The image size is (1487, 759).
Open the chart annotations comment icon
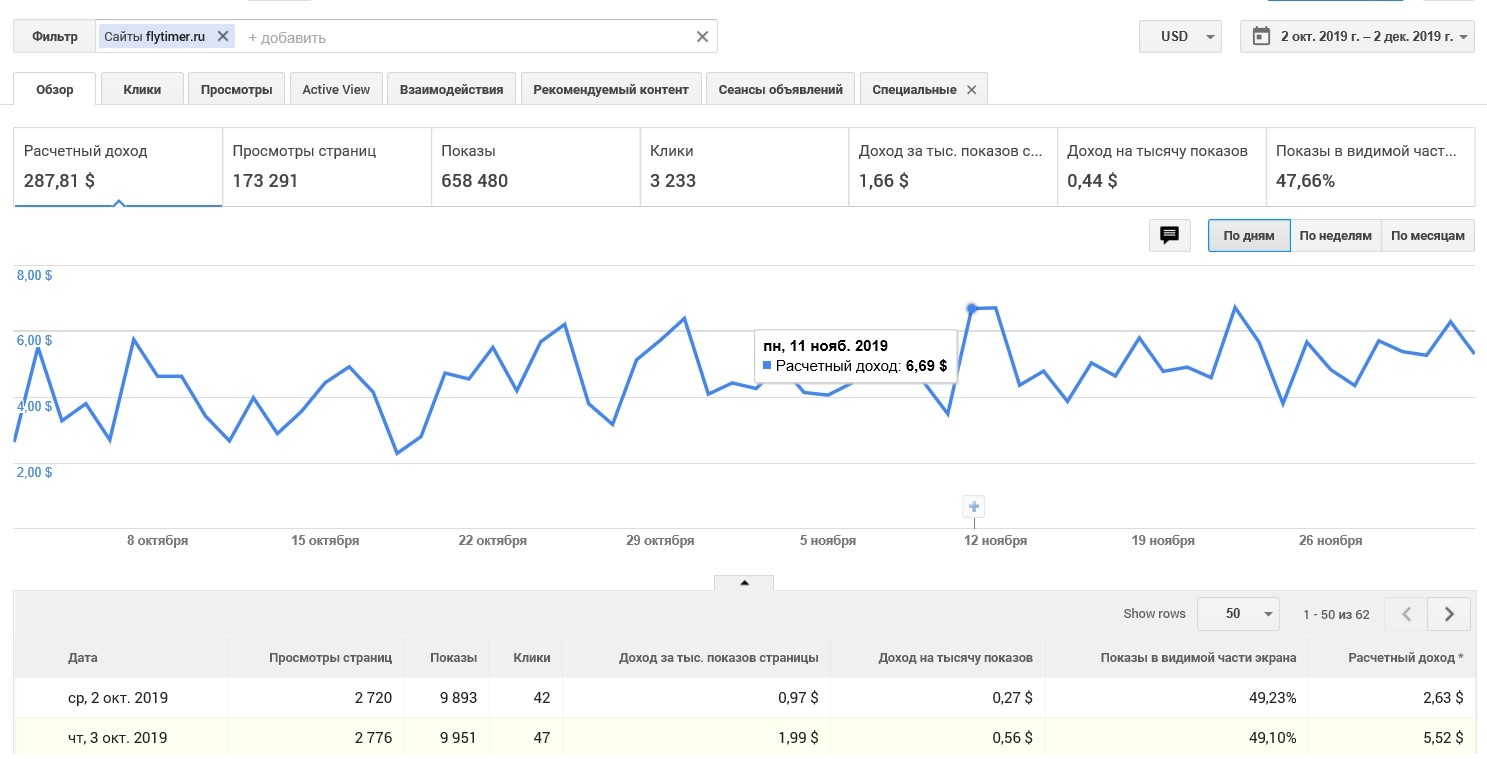1169,236
